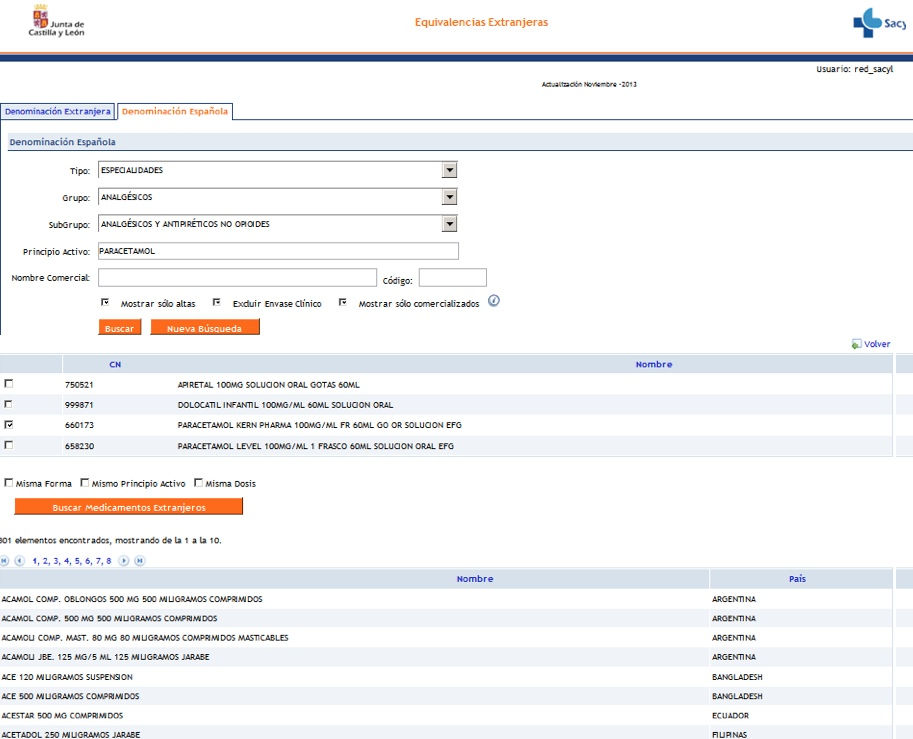The width and height of the screenshot is (913, 739).
Task: Select checkbox for APIRETAL 100MG row
Action: pos(9,384)
